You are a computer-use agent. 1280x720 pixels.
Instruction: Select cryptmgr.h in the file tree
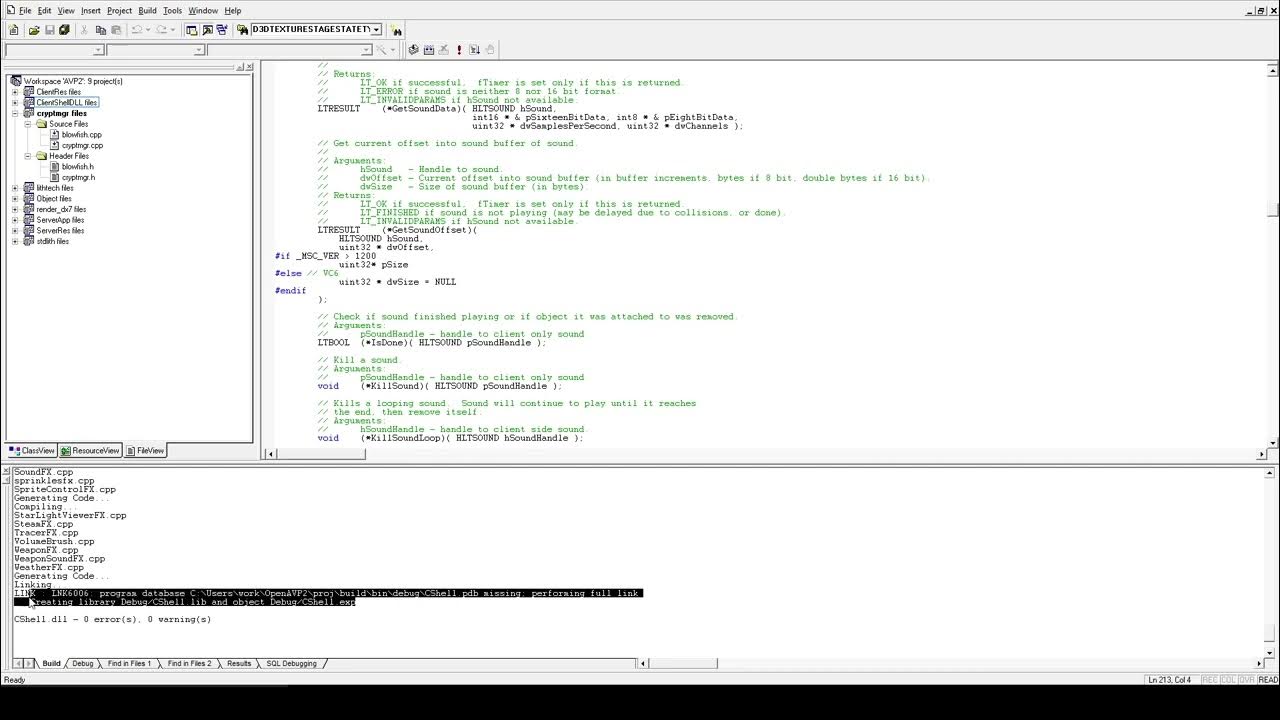[78, 177]
